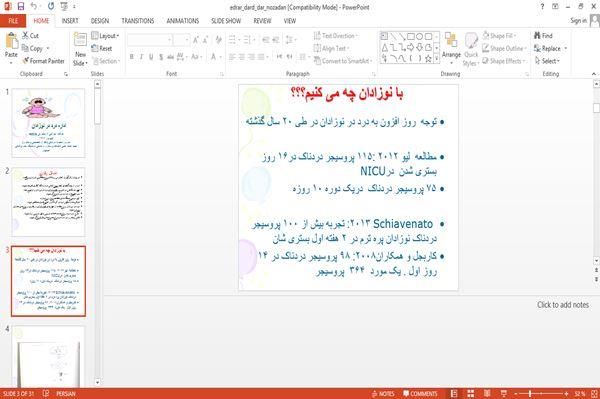Switch to the DESIGN tab
This screenshot has width=600, height=399.
pos(99,21)
